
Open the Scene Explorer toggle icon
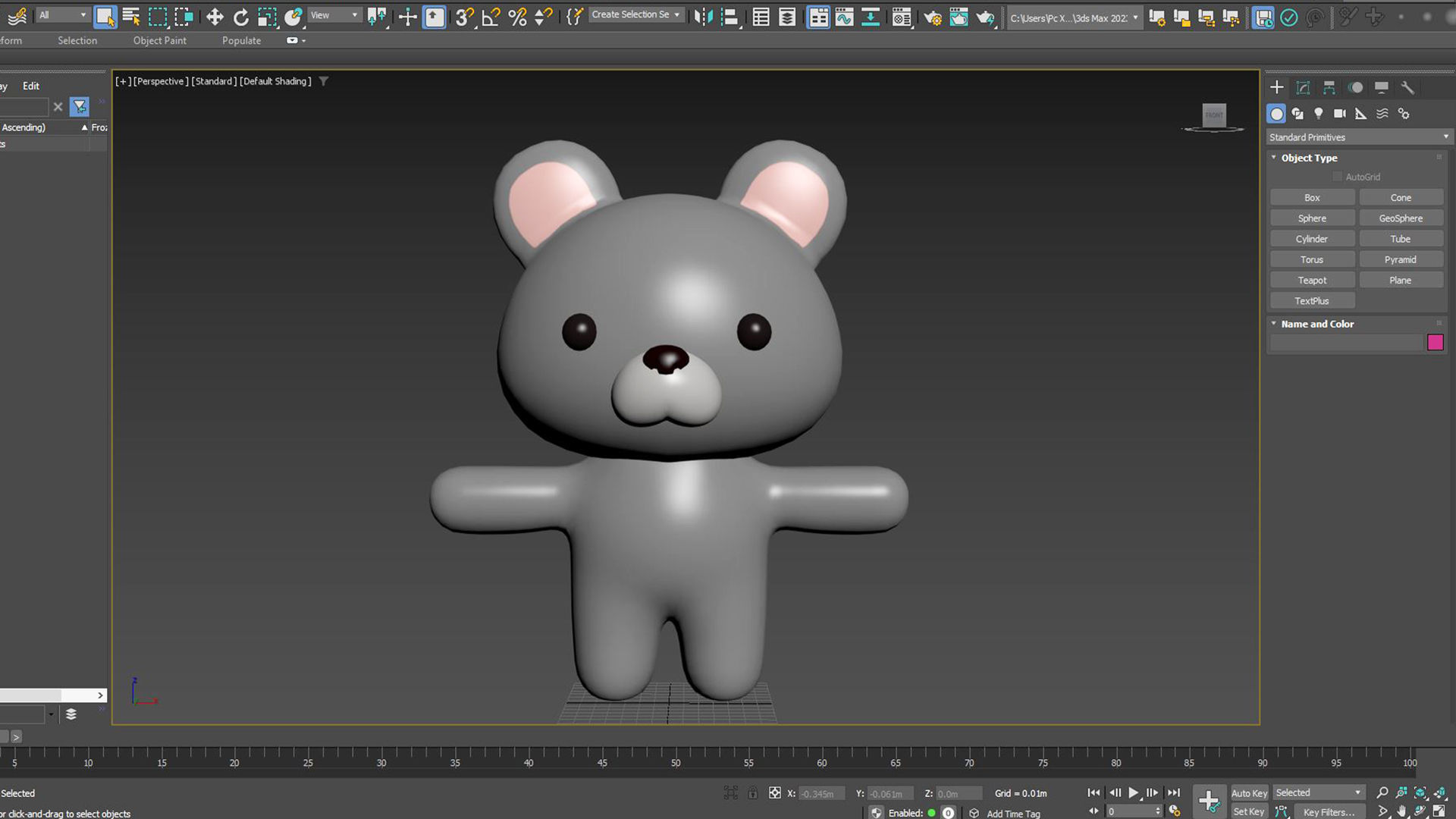(761, 16)
